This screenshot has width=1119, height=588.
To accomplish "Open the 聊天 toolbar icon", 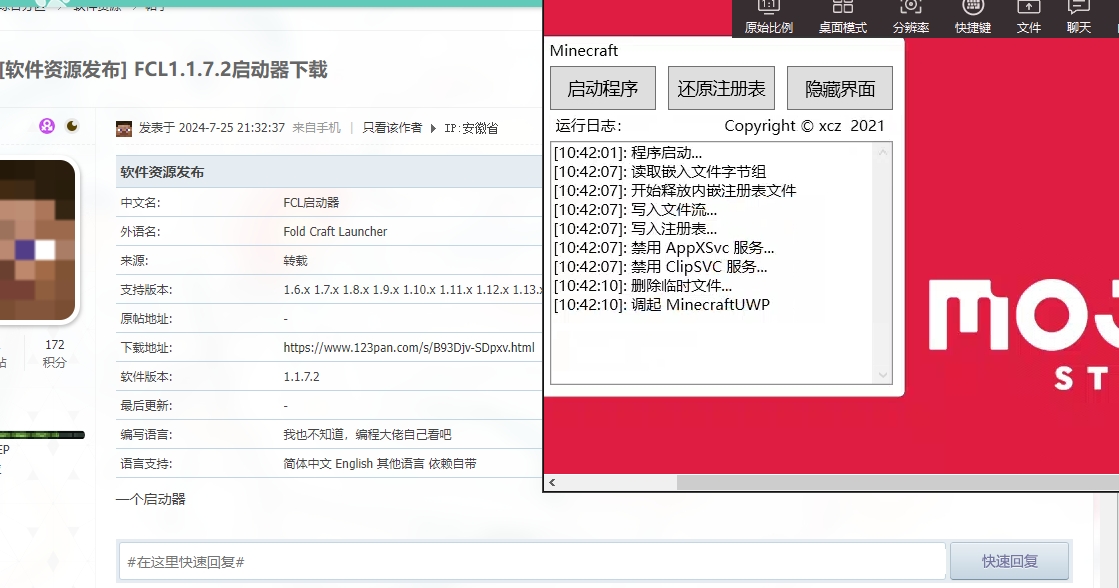I will tap(1078, 18).
